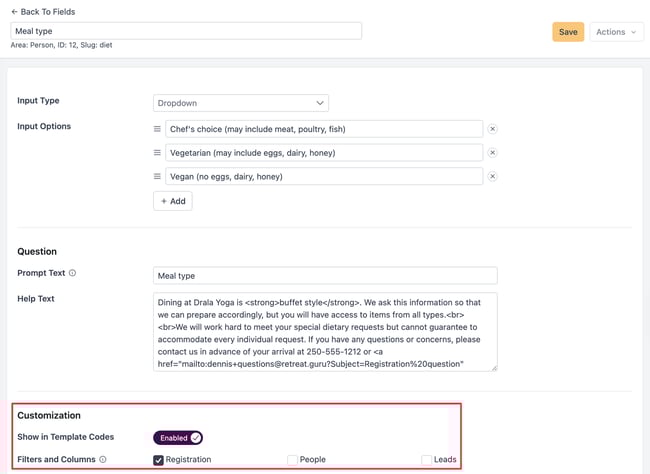Check the People checkbox
This screenshot has height=474, width=650.
pyautogui.click(x=292, y=460)
